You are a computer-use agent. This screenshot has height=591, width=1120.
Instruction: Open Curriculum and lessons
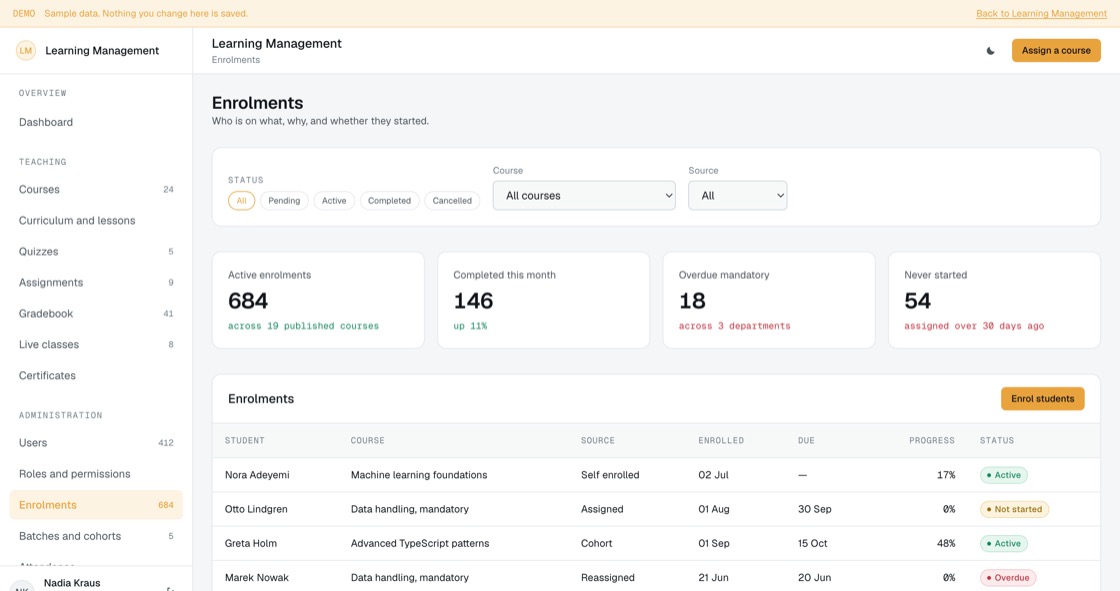pyautogui.click(x=96, y=221)
